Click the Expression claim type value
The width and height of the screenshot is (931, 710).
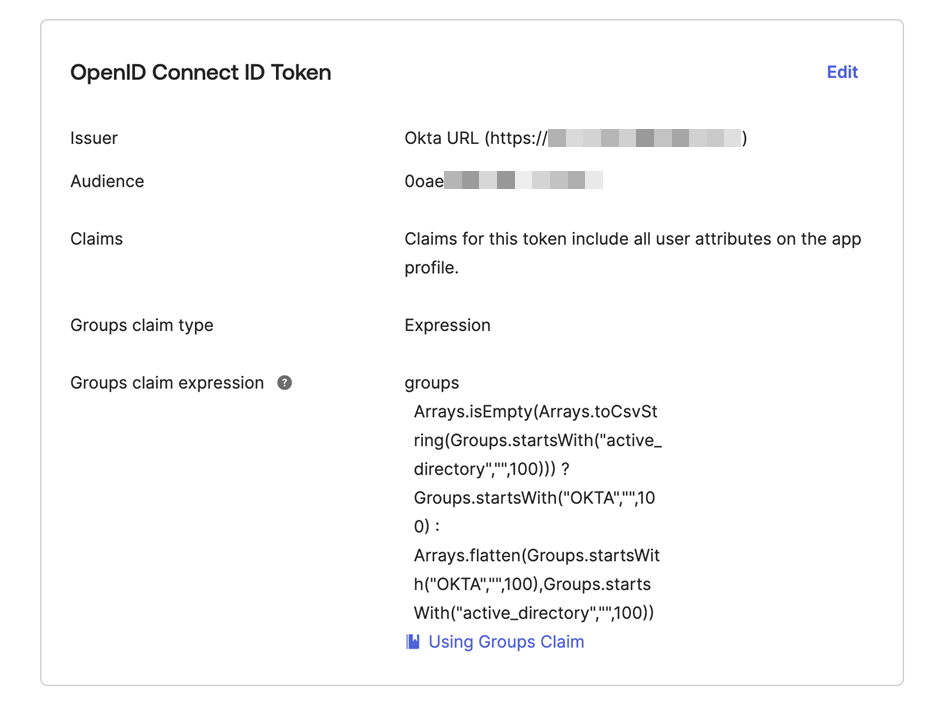tap(447, 325)
